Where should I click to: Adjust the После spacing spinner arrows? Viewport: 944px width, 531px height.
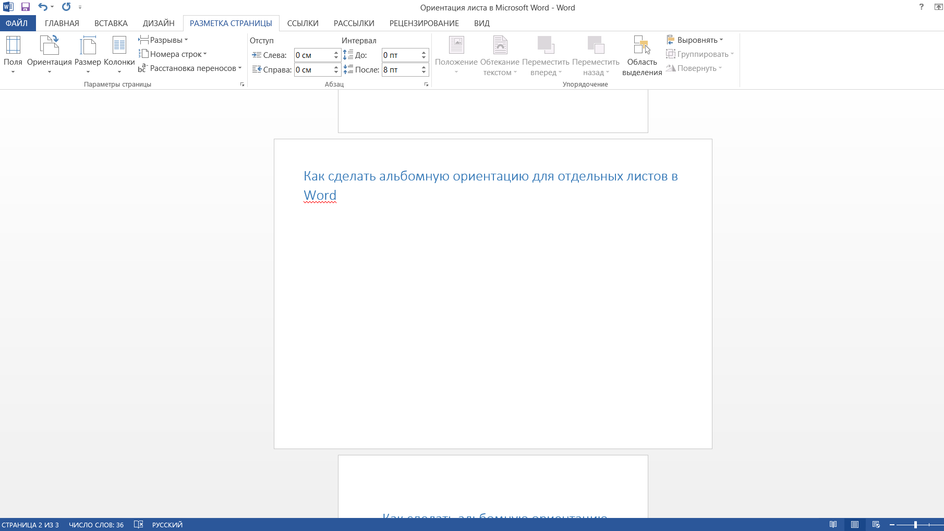coord(424,70)
